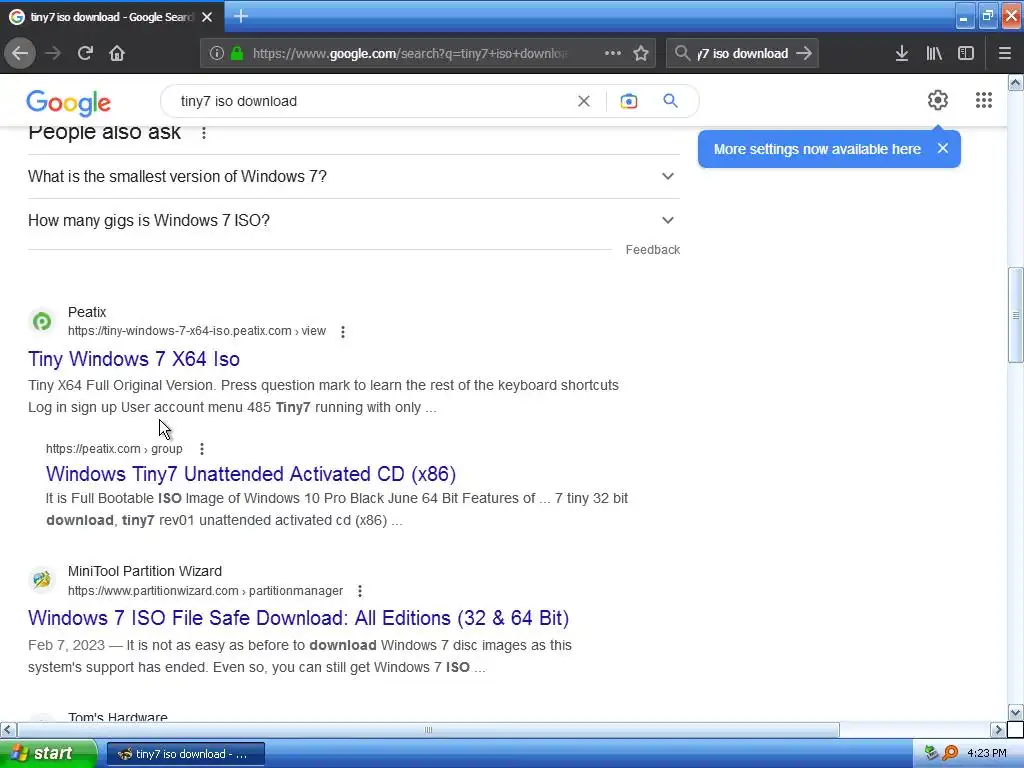Click the MiniTool Partition Wizard favicon
1024x768 pixels.
(42, 580)
